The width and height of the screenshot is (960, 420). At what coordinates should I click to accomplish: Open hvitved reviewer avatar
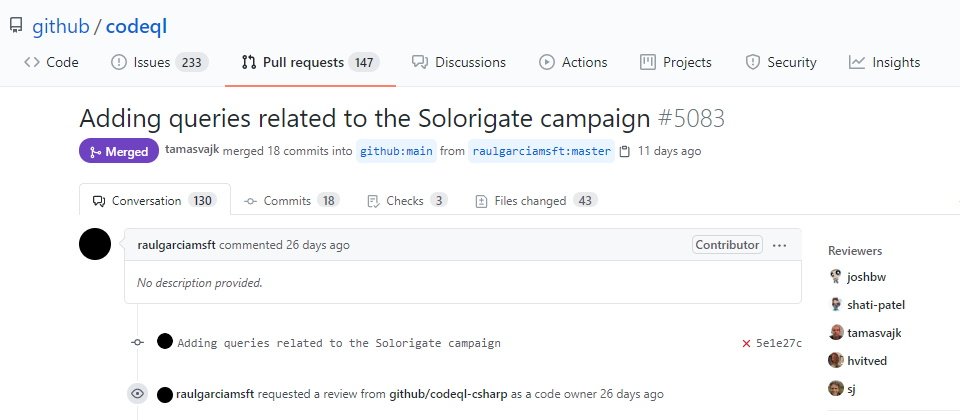(x=836, y=360)
